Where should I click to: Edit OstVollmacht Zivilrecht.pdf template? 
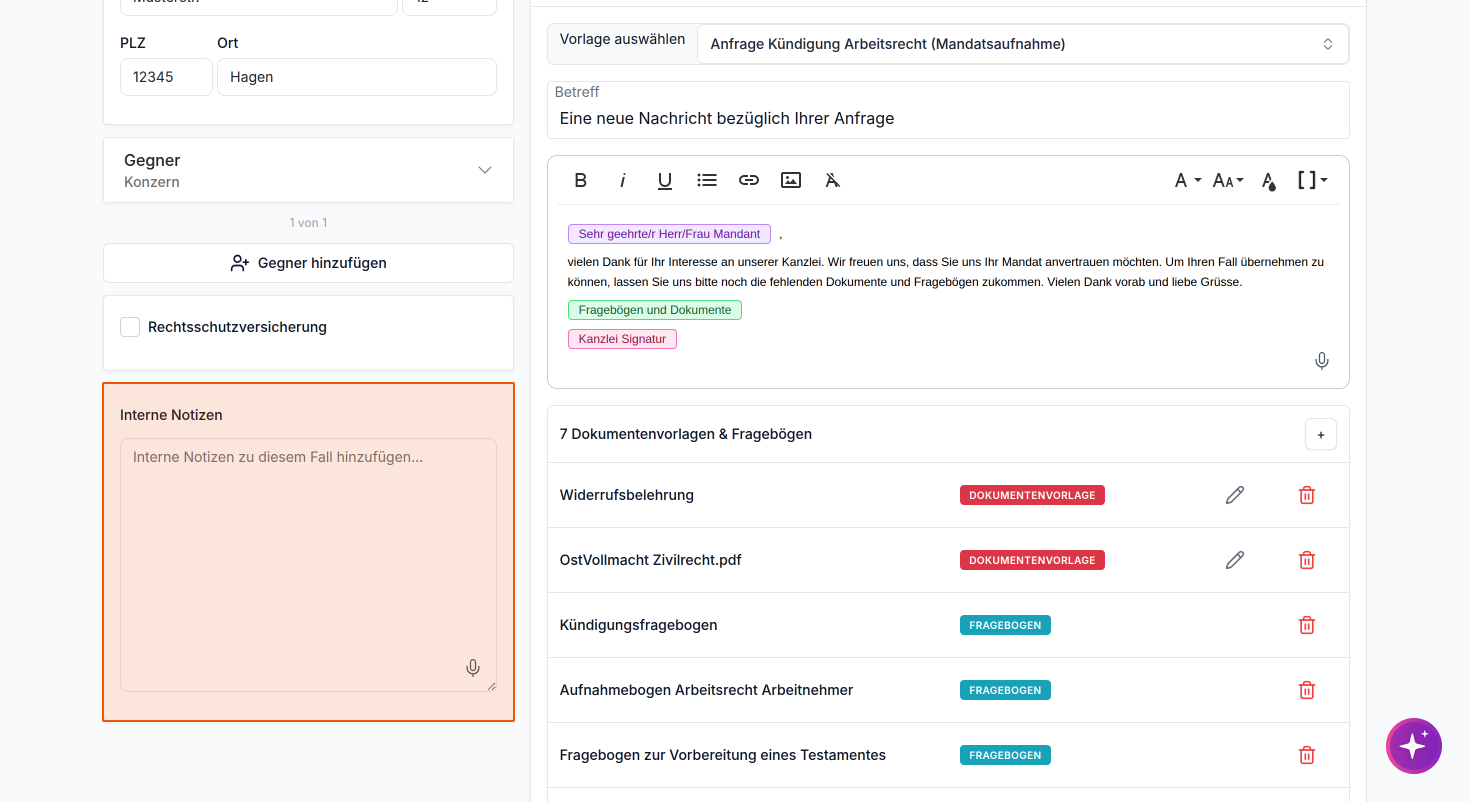1235,560
